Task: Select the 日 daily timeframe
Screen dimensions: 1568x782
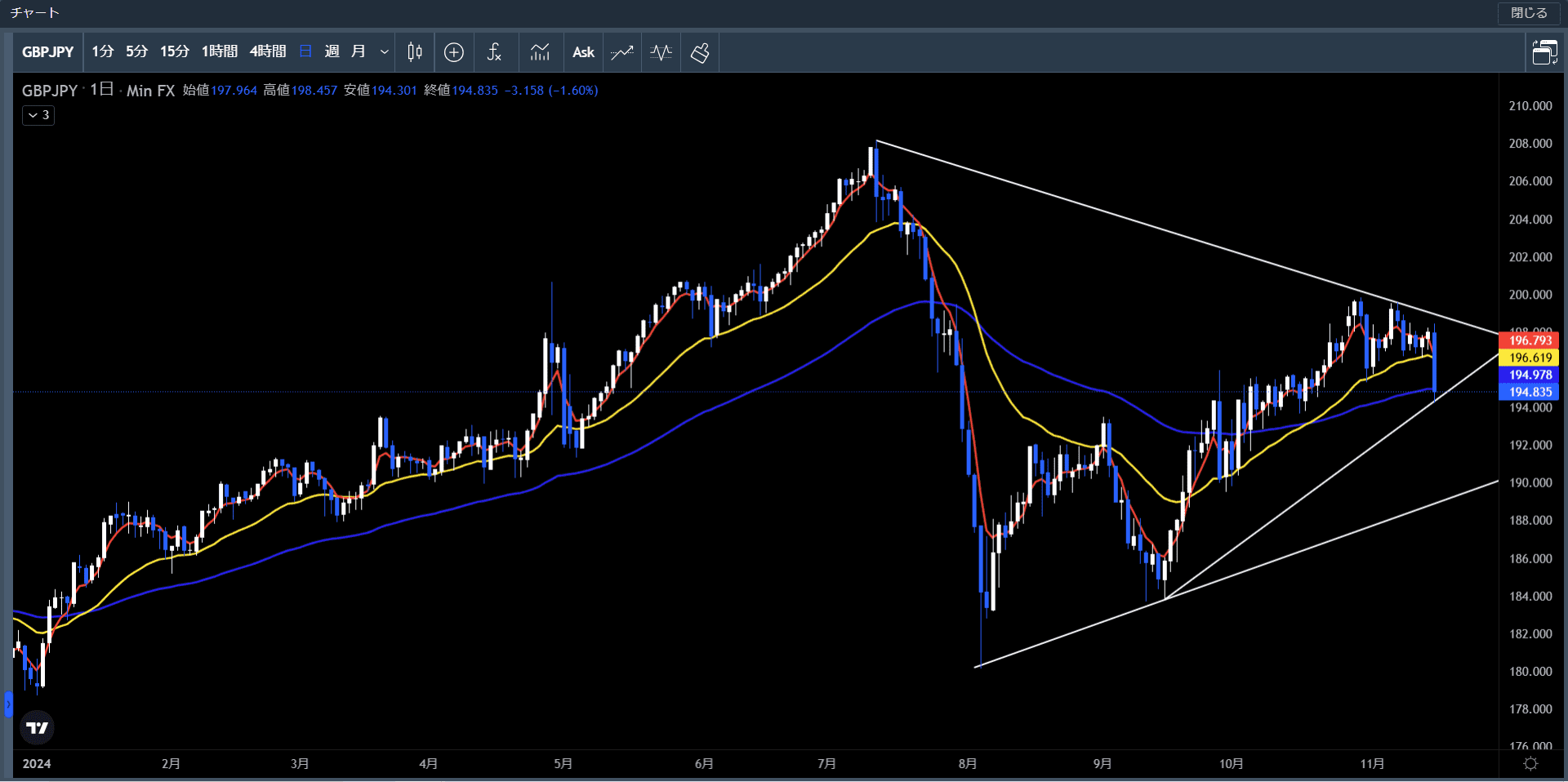Action: [305, 52]
